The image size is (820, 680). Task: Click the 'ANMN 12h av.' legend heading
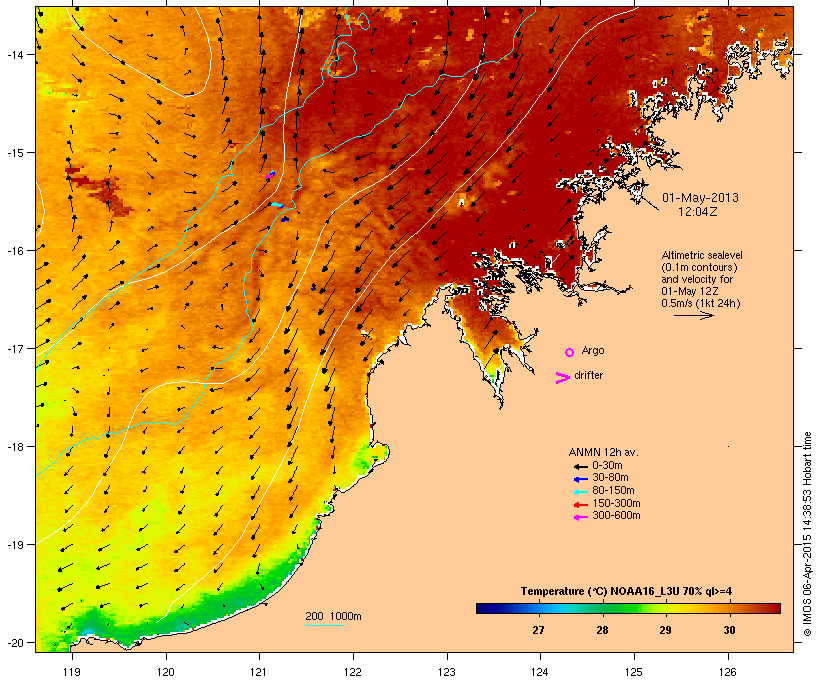pyautogui.click(x=603, y=452)
